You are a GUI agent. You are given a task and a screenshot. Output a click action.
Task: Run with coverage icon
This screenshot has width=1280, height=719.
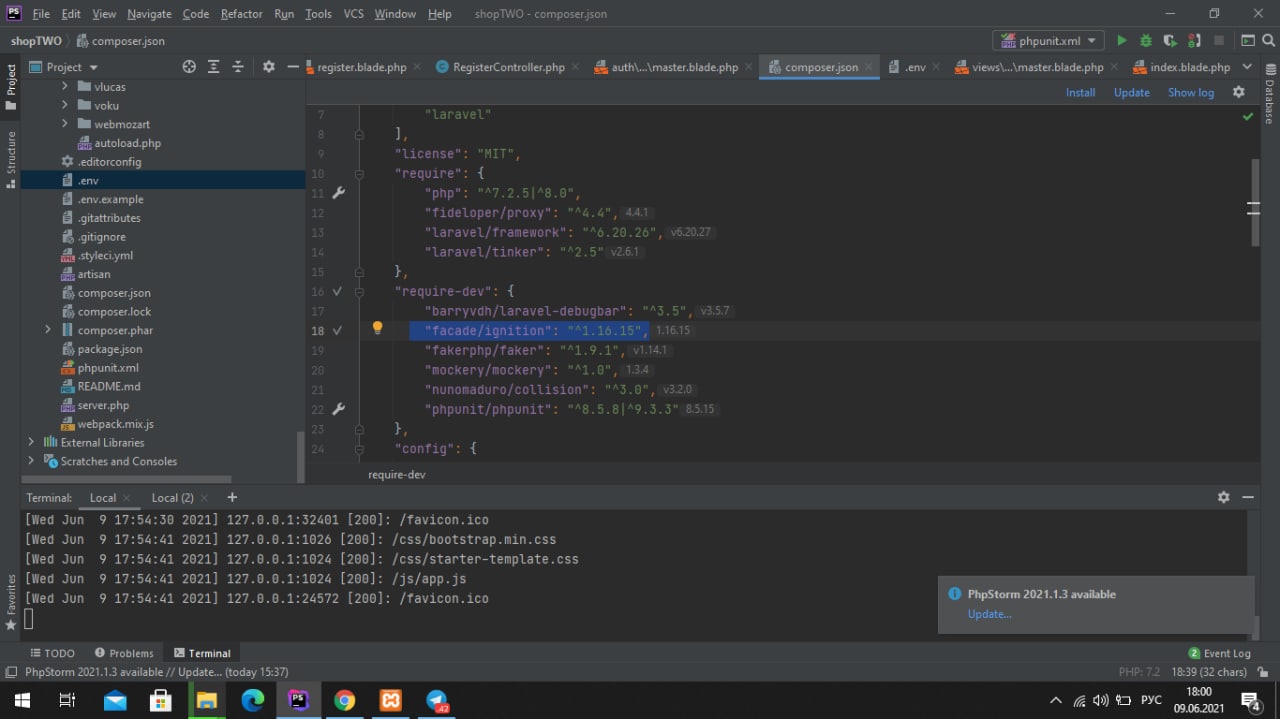coord(1169,41)
